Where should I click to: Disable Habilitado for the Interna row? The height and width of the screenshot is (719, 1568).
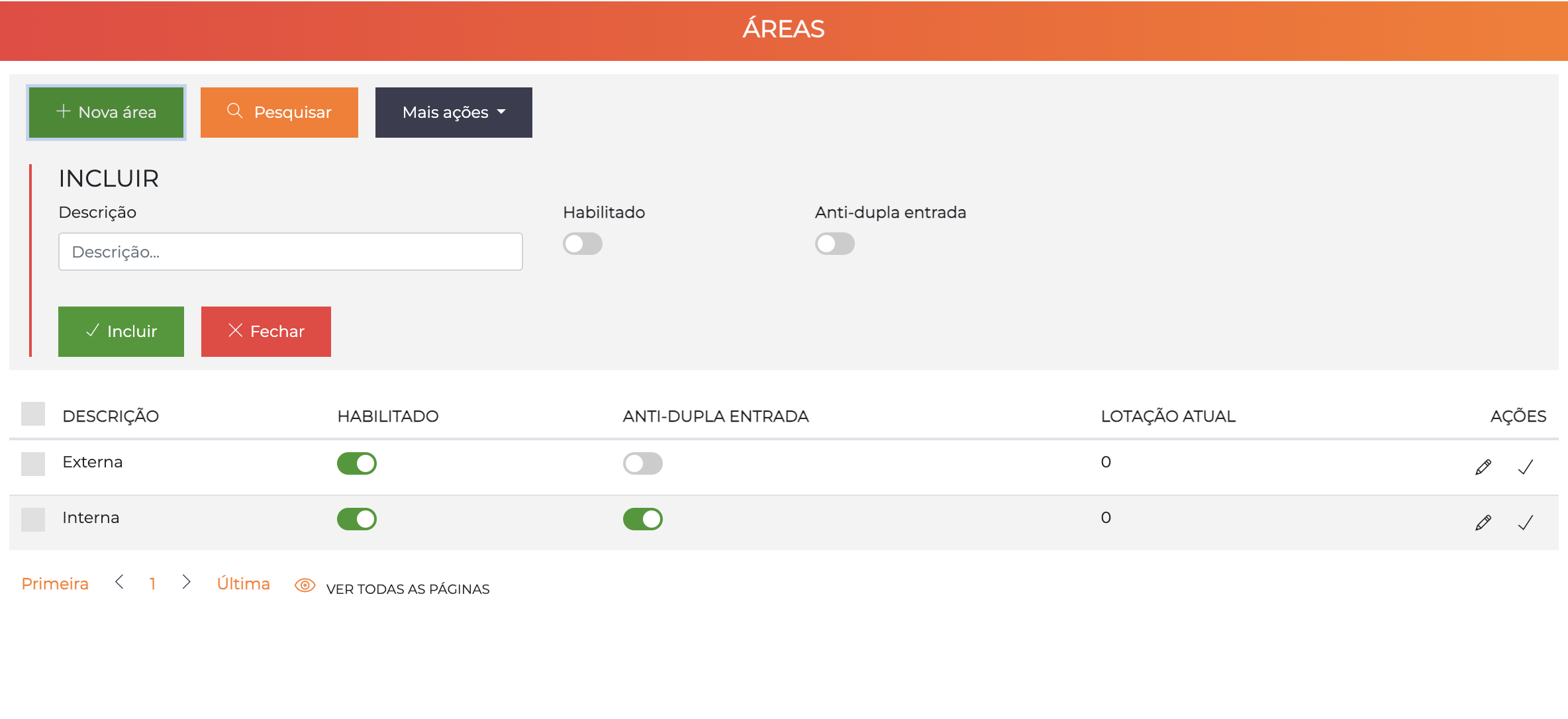[x=356, y=519]
